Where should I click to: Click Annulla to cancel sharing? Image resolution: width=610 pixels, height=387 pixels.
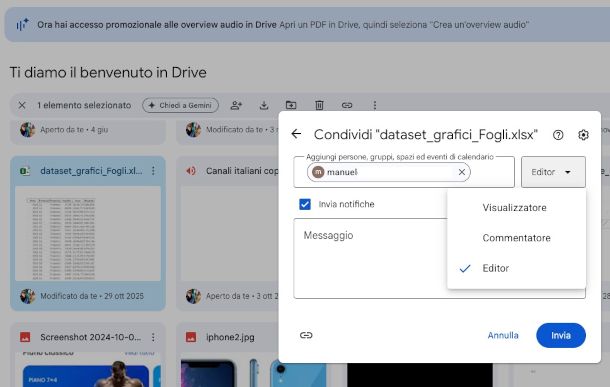[503, 335]
